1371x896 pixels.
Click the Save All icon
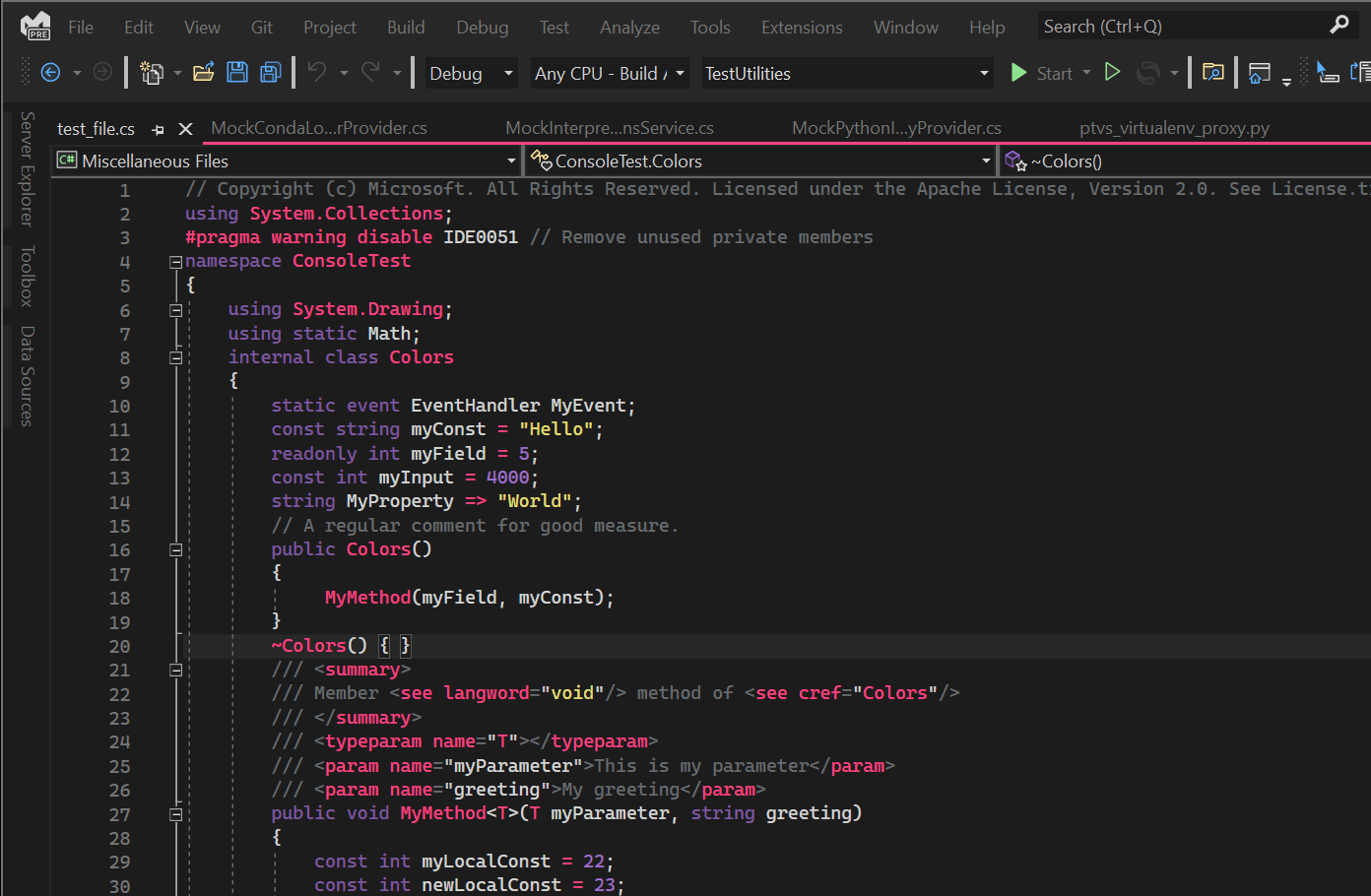coord(271,72)
